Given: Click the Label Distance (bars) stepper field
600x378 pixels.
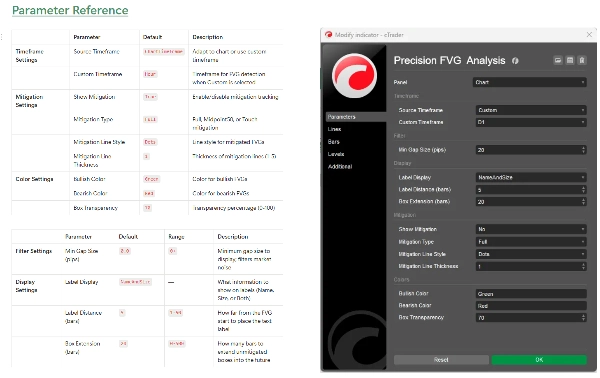Looking at the screenshot, I should pos(531,190).
